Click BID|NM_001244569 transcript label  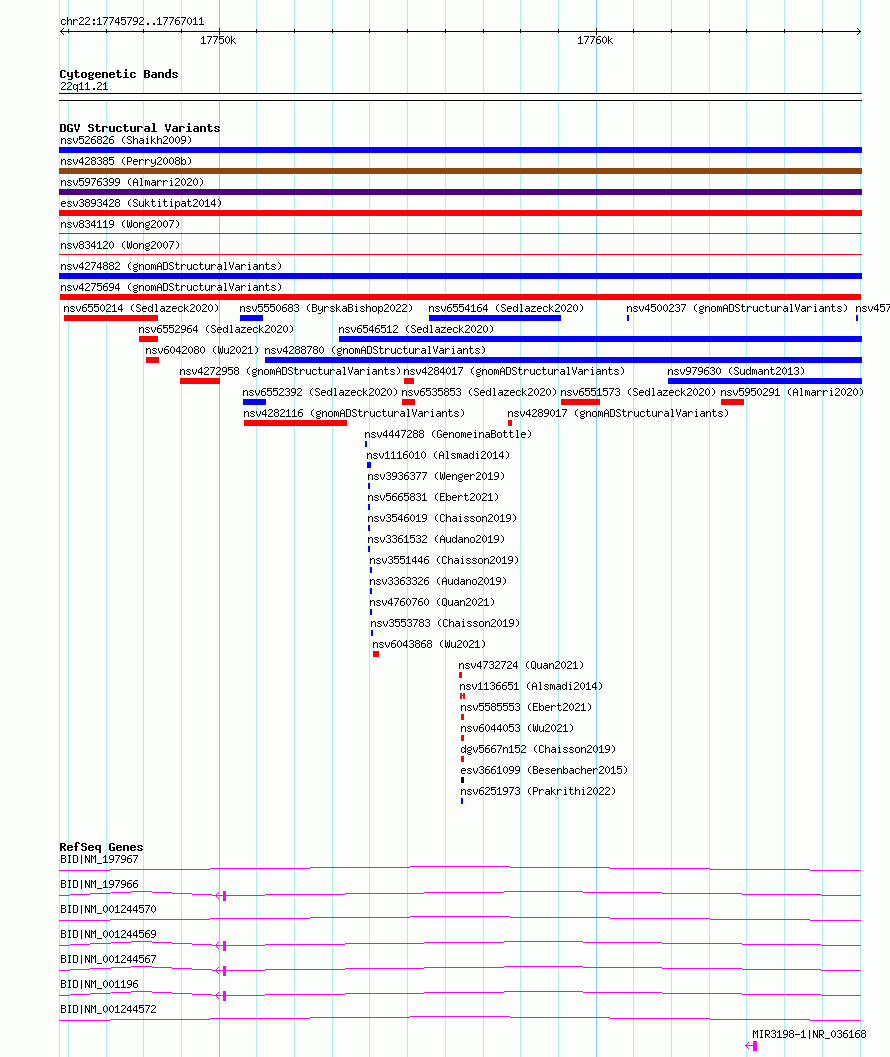click(109, 934)
